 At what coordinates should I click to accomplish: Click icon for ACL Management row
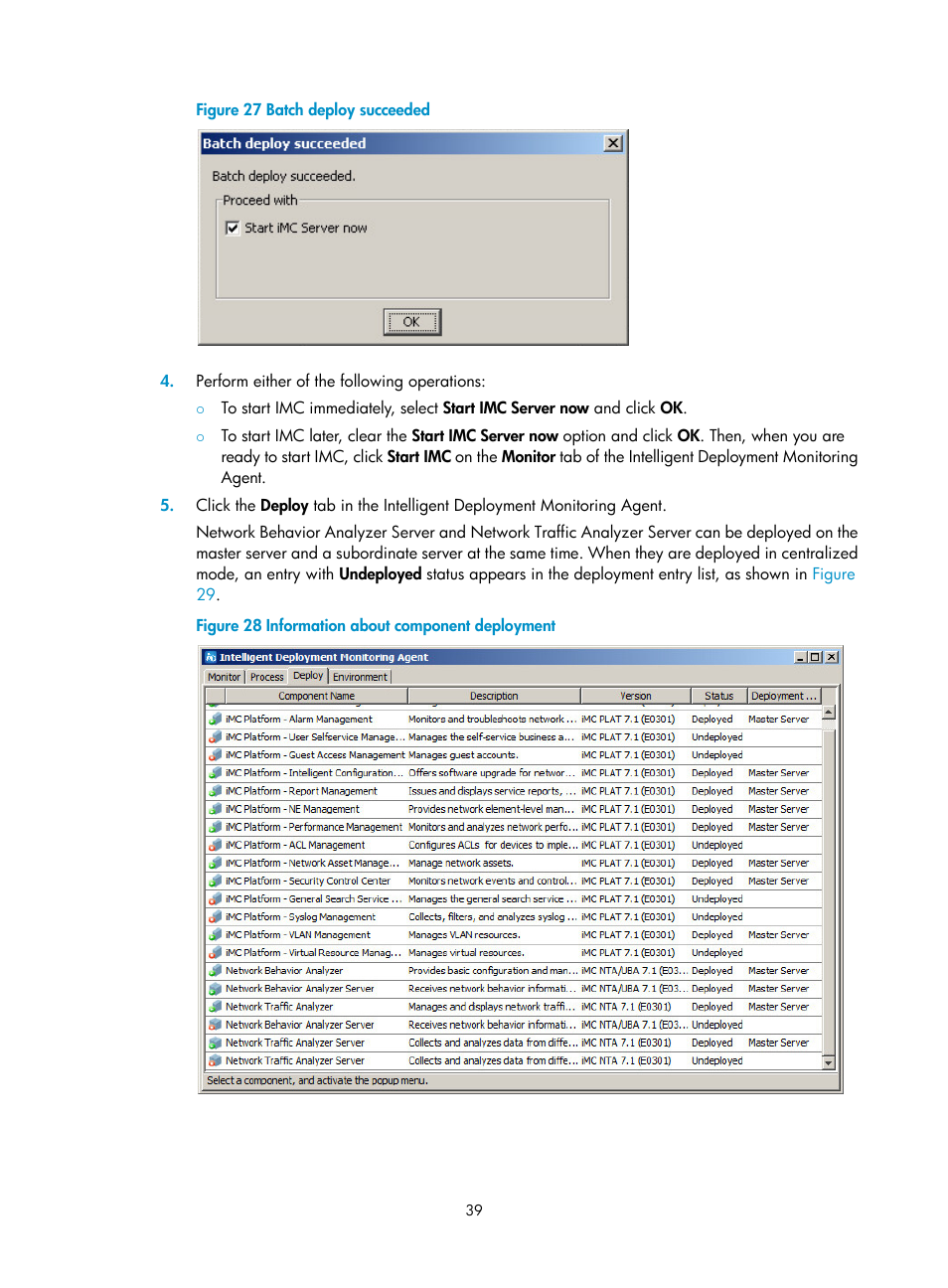click(215, 845)
